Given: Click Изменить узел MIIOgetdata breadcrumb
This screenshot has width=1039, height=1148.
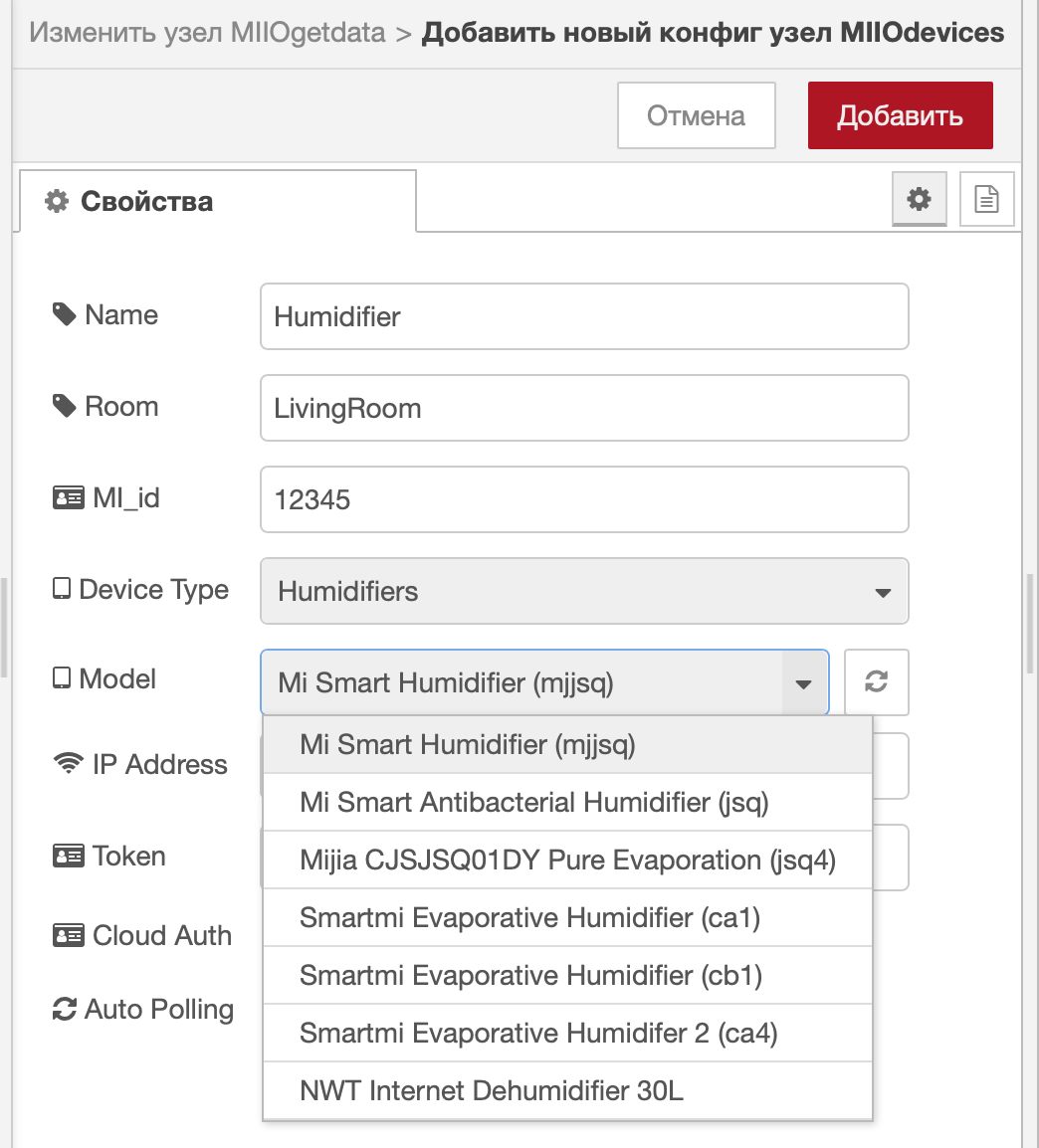Looking at the screenshot, I should pyautogui.click(x=207, y=33).
